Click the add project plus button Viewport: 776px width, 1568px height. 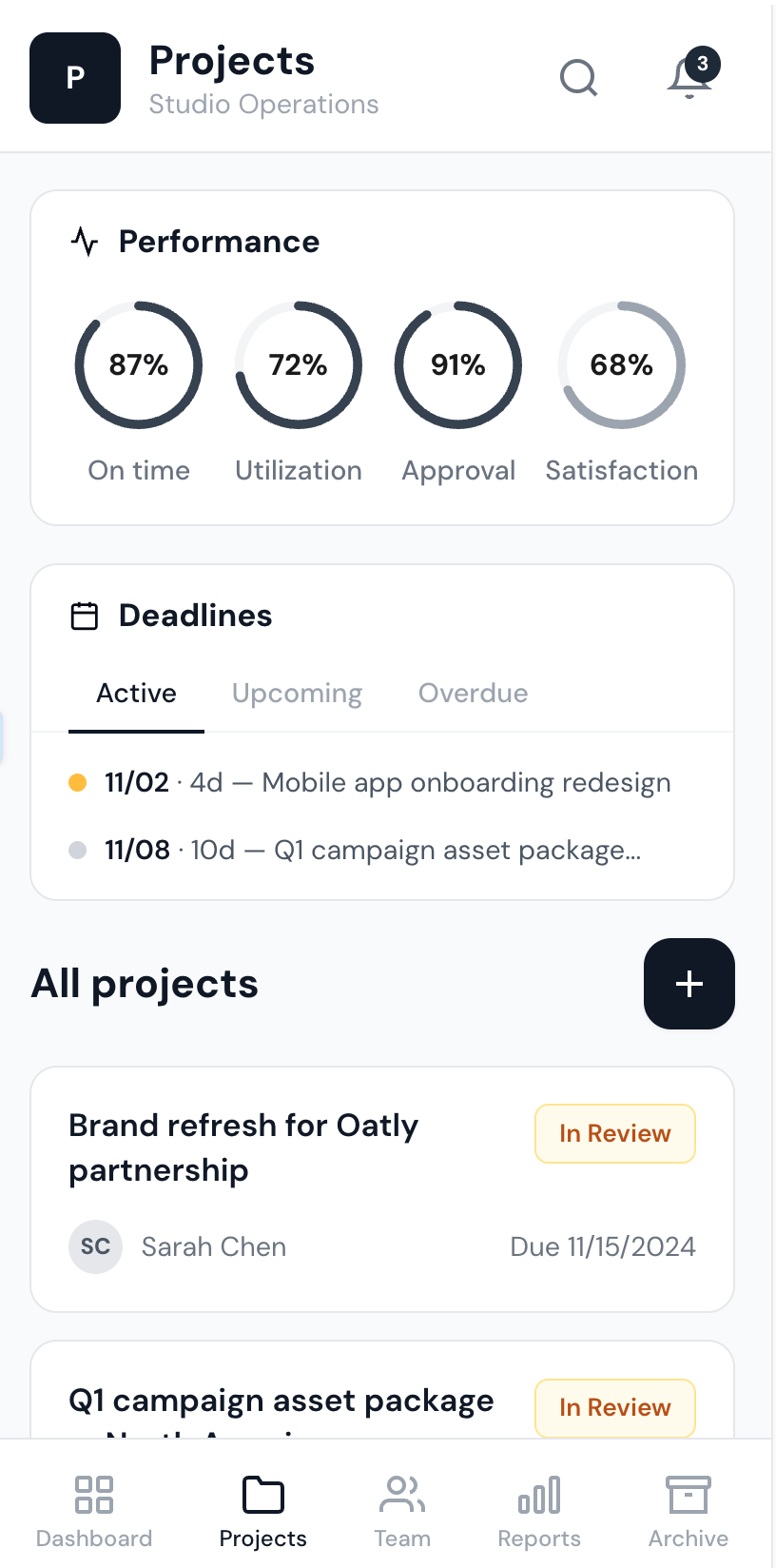coord(689,984)
